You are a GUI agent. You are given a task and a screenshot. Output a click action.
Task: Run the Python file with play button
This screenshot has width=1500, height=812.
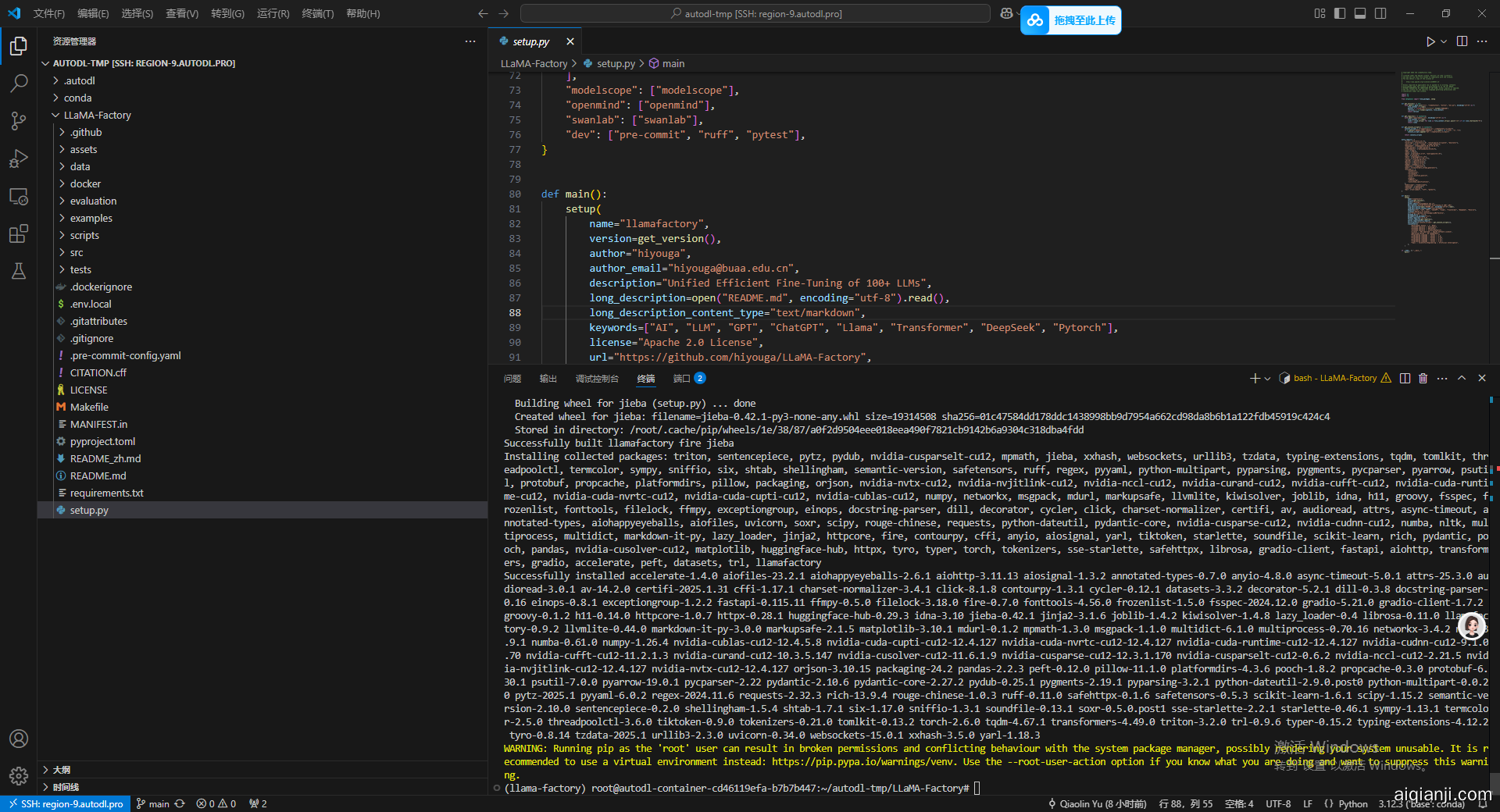coord(1430,41)
